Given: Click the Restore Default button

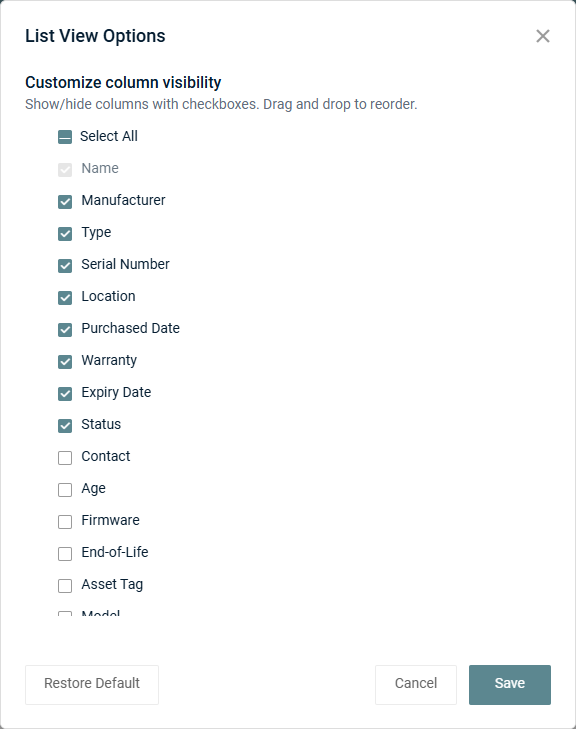Looking at the screenshot, I should 92,684.
